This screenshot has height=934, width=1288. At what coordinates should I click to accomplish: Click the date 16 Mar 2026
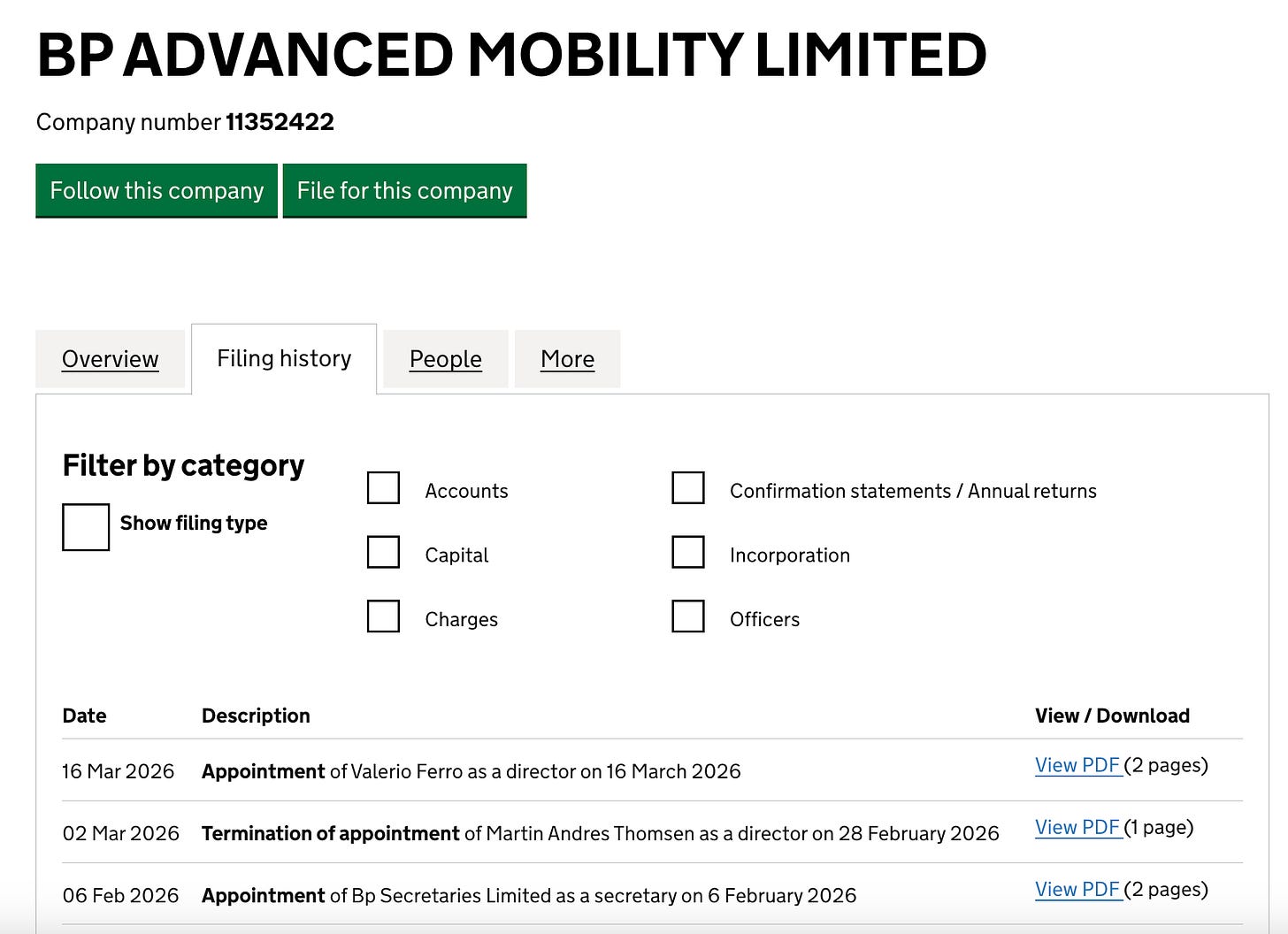(119, 771)
